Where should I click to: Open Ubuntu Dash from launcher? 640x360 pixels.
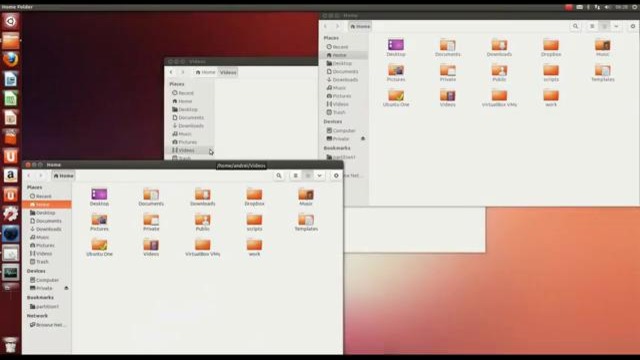tap(11, 21)
